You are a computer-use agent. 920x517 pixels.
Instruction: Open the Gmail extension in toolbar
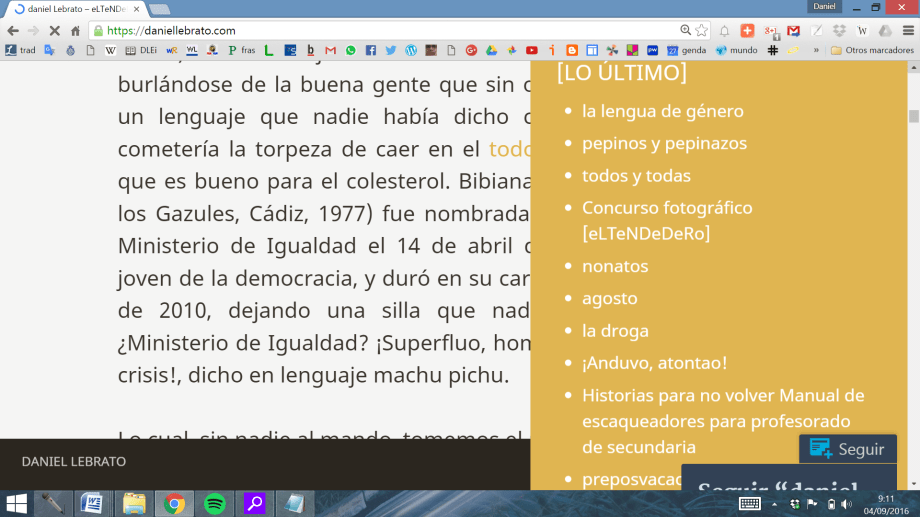point(793,31)
